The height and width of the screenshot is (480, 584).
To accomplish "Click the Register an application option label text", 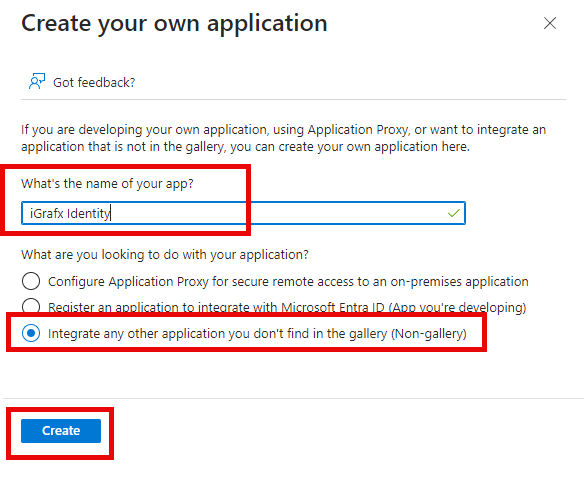I will [287, 308].
